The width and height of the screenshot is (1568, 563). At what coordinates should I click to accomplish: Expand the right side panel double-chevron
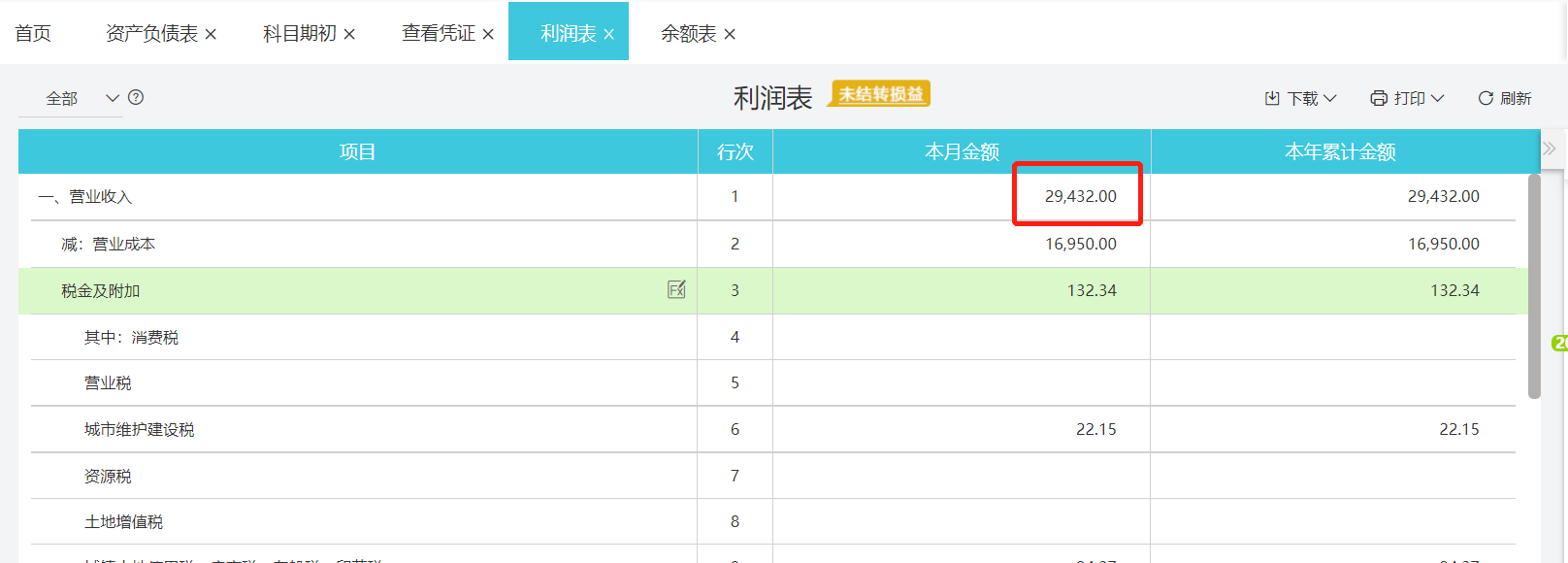point(1550,149)
